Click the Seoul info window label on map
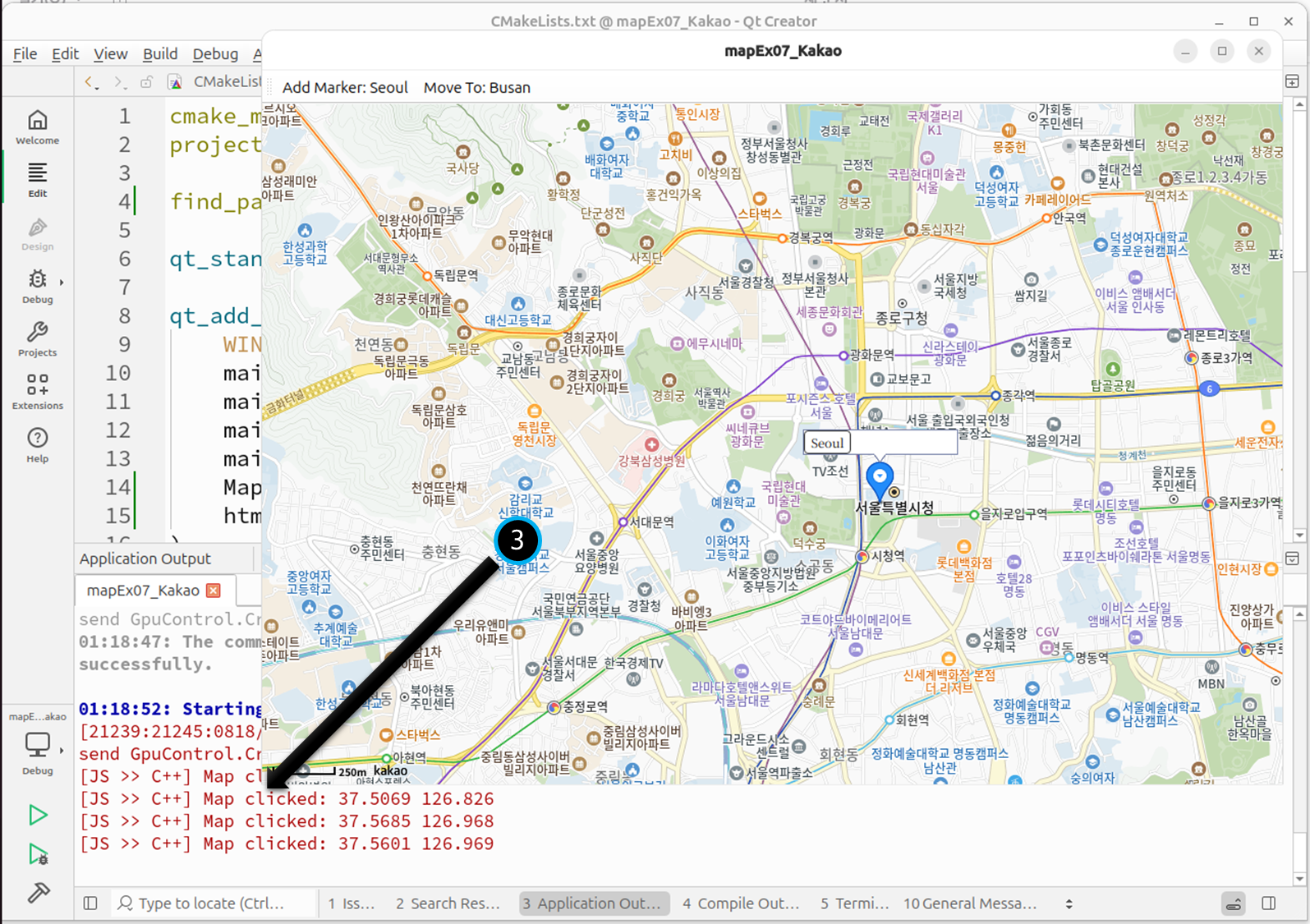Image resolution: width=1310 pixels, height=924 pixels. (x=826, y=443)
